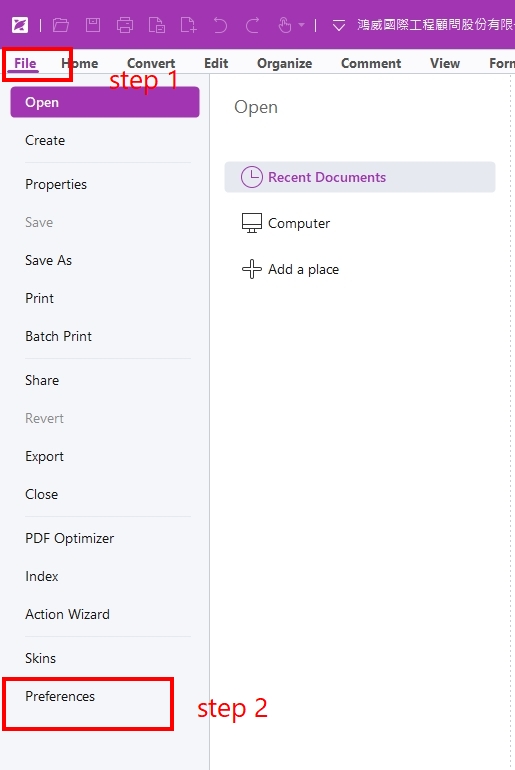Select Save As in File menu

[x=48, y=260]
